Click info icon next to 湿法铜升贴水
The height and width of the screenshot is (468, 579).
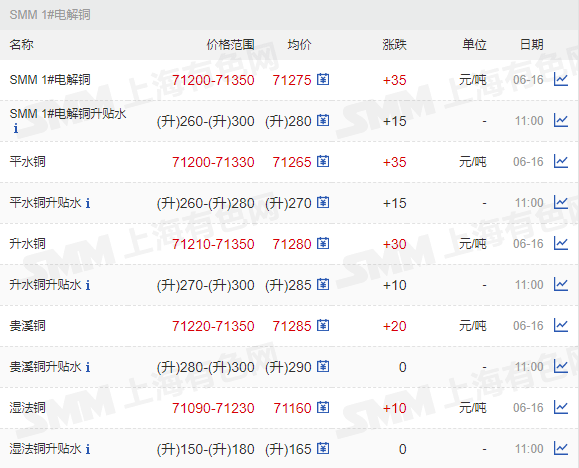tap(88, 449)
